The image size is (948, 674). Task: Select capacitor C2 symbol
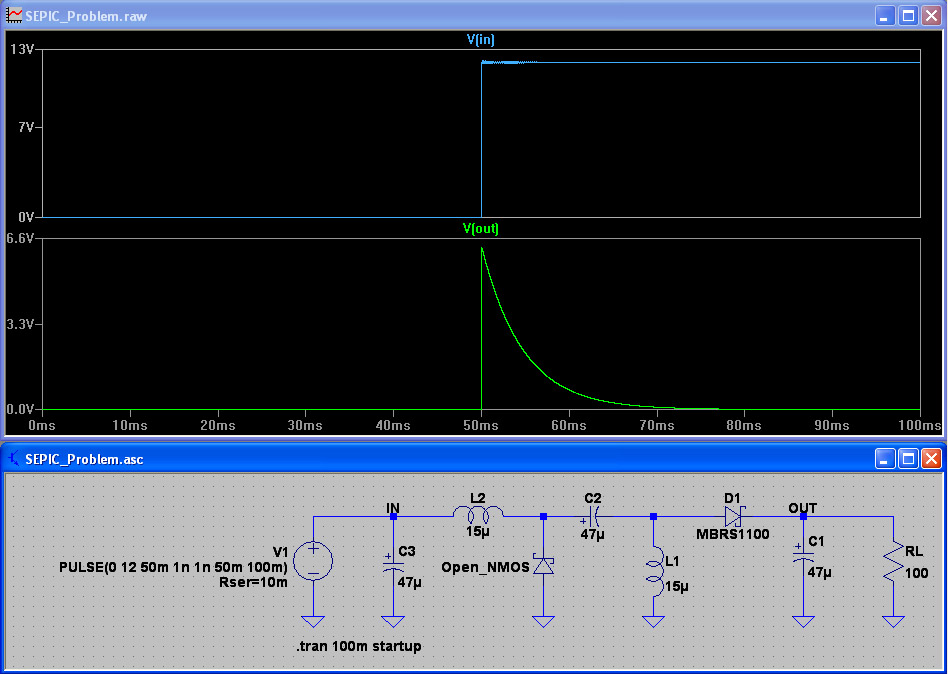[593, 517]
